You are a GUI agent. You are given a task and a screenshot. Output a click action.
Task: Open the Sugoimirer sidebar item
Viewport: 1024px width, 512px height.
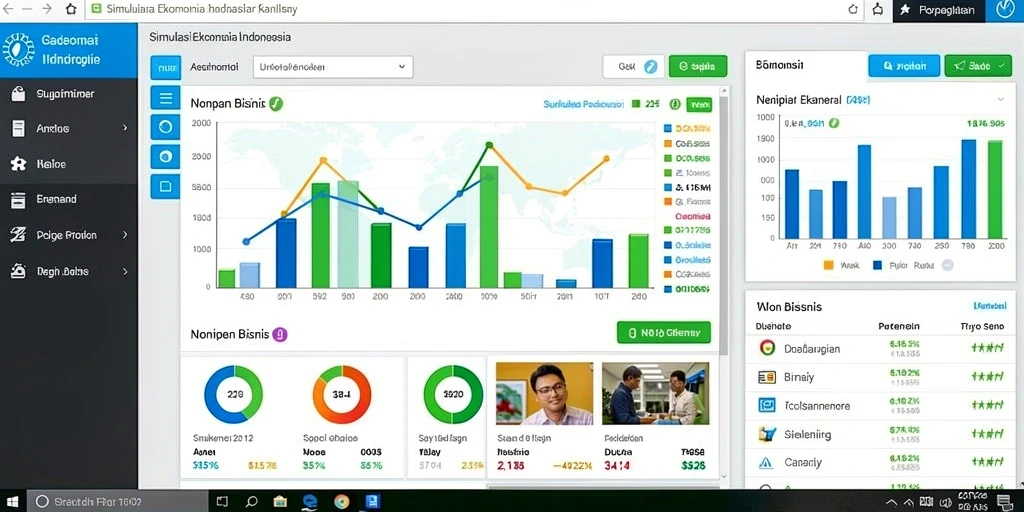click(69, 94)
